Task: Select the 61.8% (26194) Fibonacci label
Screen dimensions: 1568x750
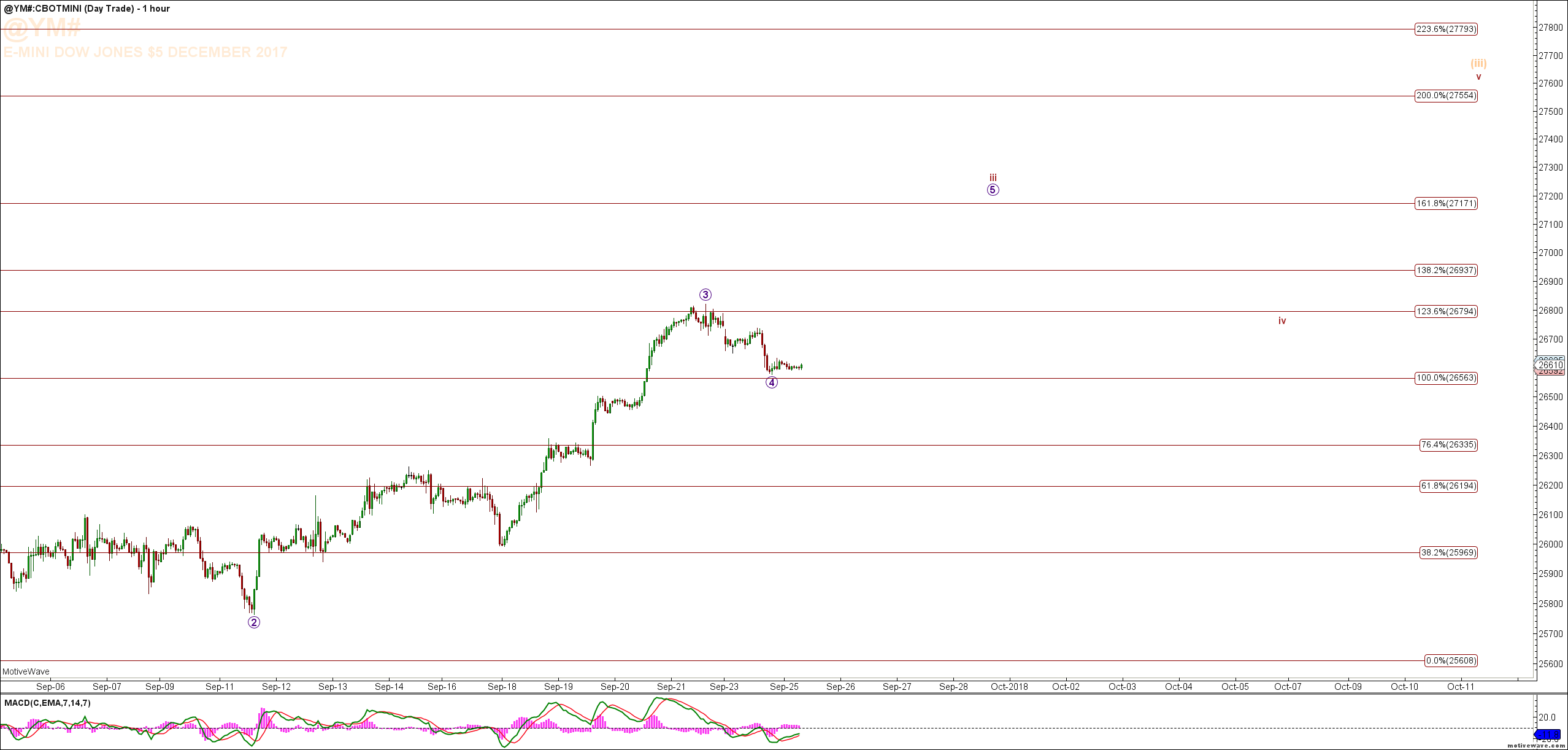Action: [x=1448, y=486]
